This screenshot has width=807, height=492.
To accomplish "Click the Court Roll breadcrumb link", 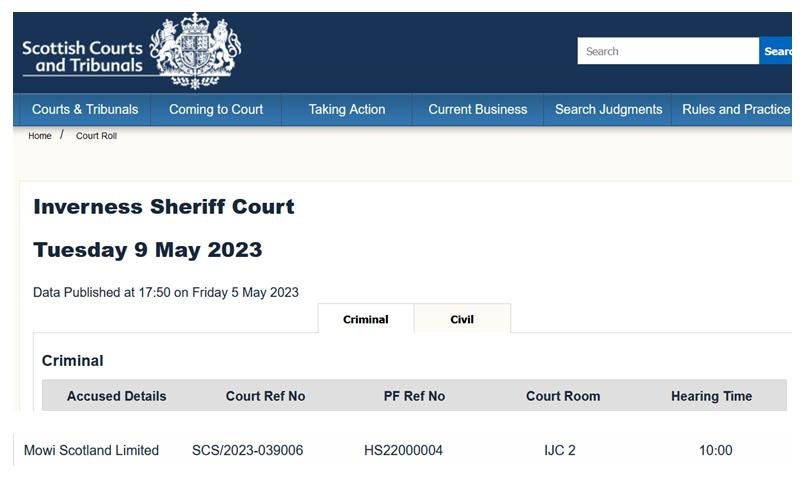I will pyautogui.click(x=96, y=136).
